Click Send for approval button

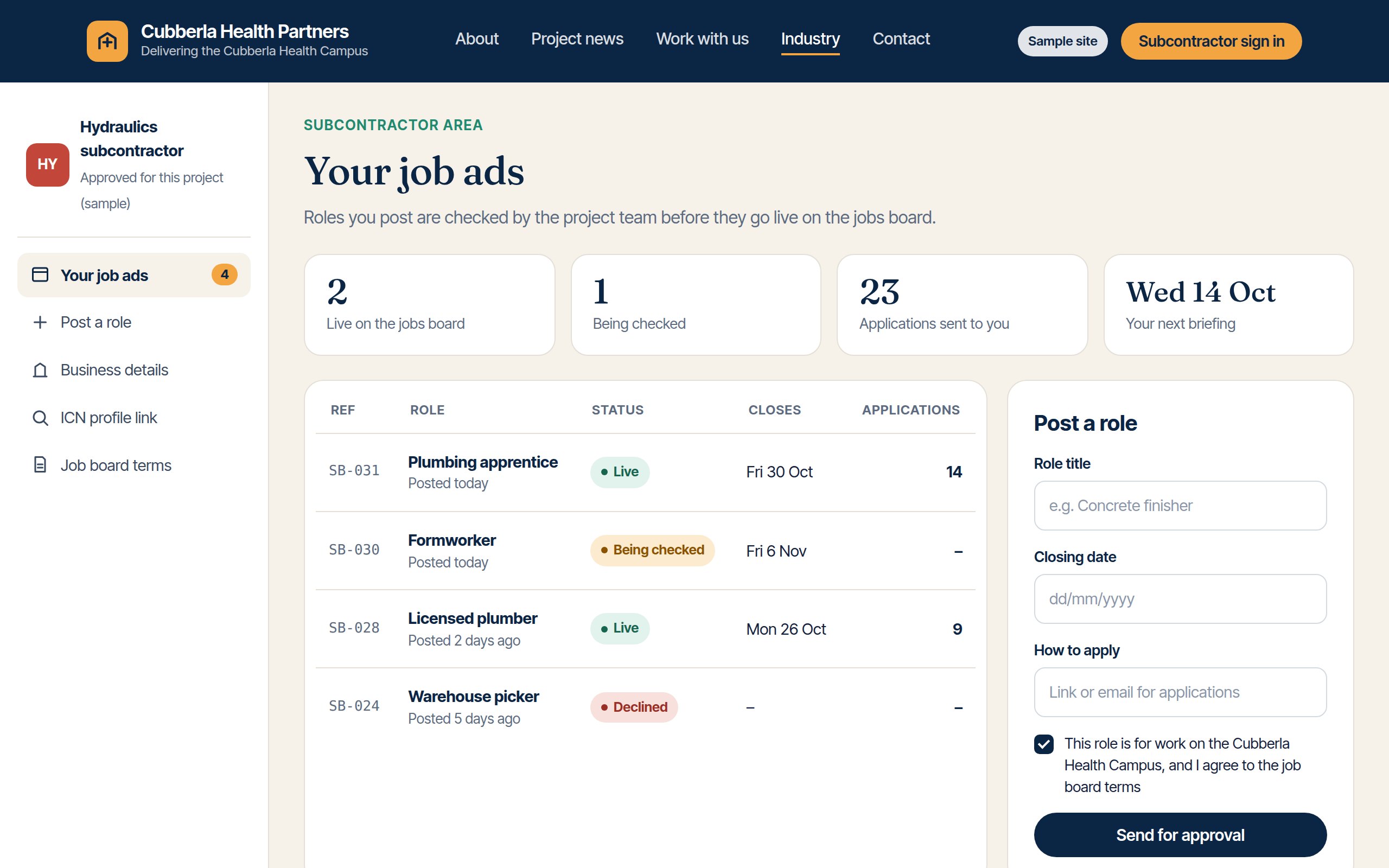tap(1180, 835)
